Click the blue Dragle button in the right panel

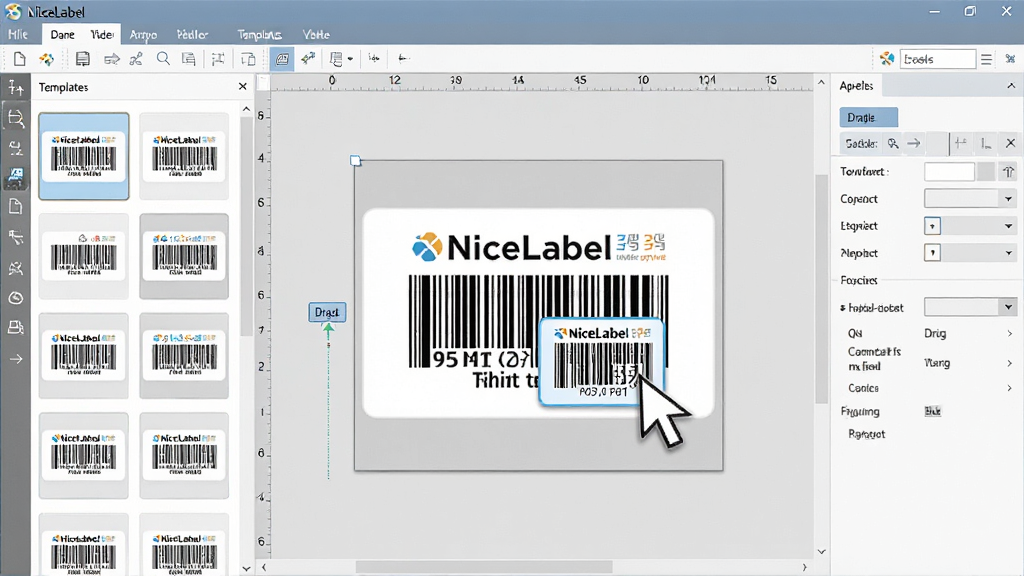[x=869, y=118]
